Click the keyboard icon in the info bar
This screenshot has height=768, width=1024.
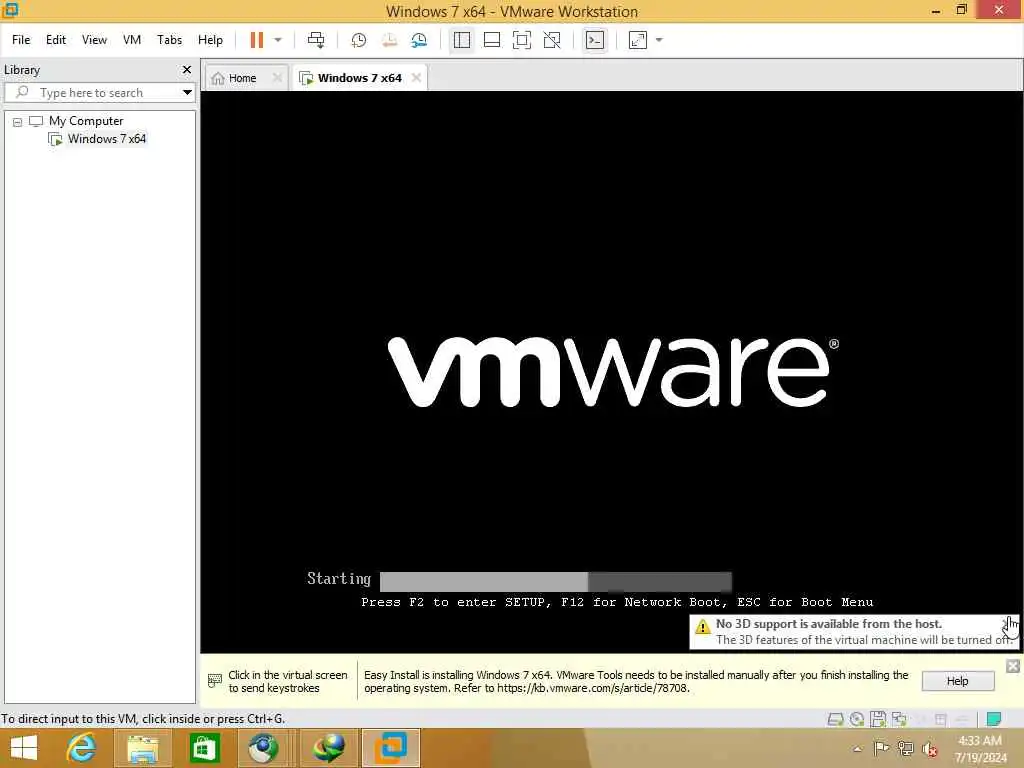215,681
